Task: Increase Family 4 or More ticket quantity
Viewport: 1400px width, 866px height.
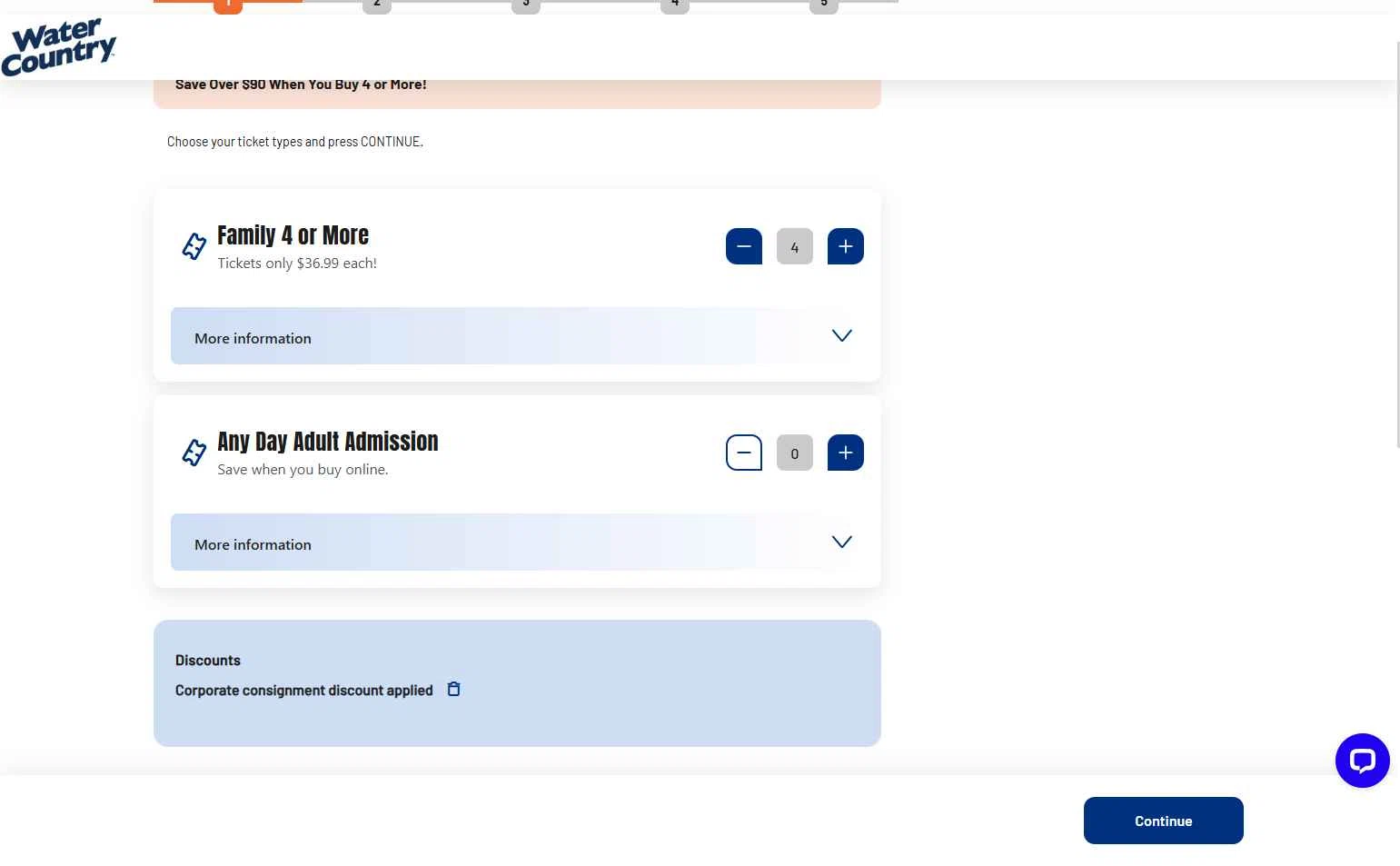Action: click(845, 246)
